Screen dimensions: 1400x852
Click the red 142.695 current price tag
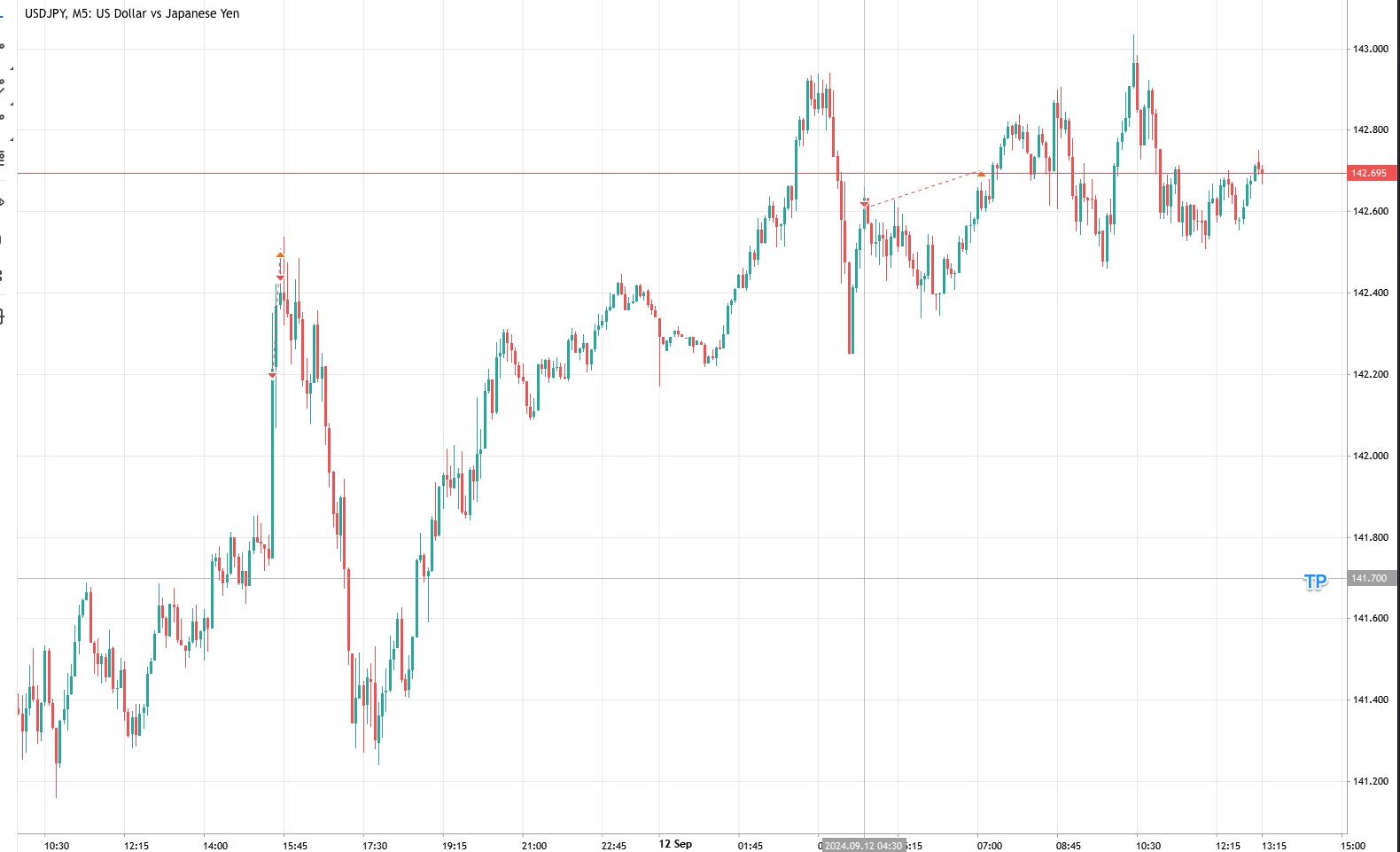[x=1371, y=173]
